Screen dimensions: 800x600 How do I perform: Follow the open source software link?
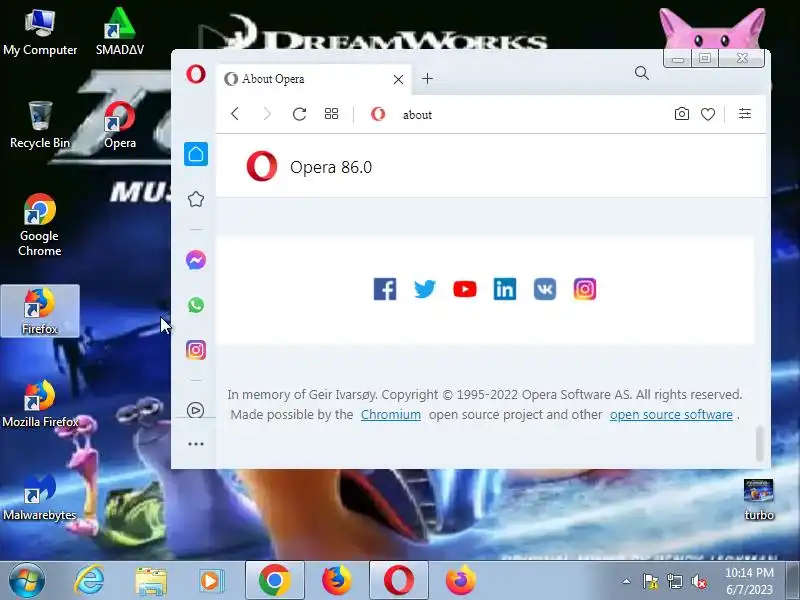(671, 415)
